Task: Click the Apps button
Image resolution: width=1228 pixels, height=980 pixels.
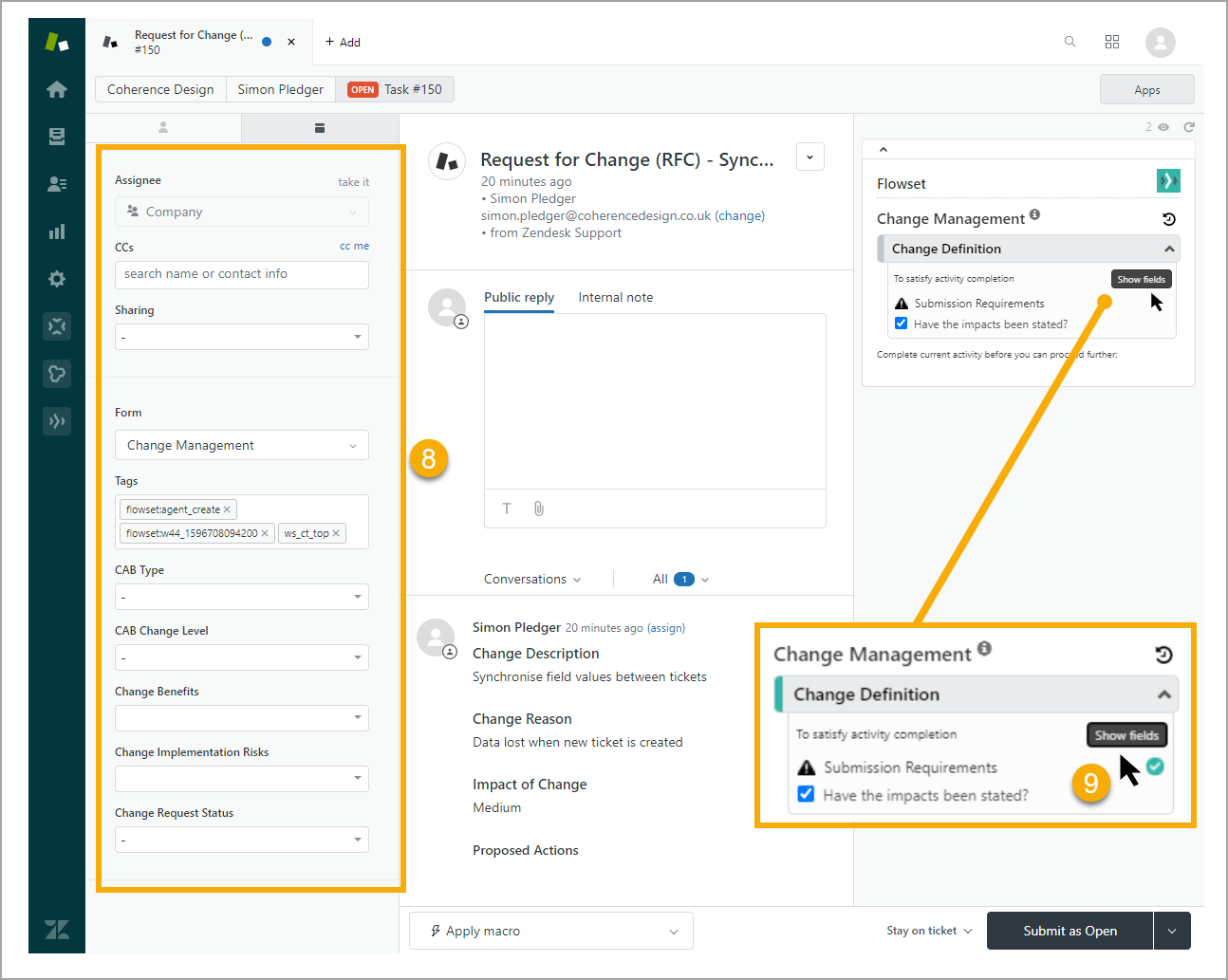Action: (x=1147, y=90)
